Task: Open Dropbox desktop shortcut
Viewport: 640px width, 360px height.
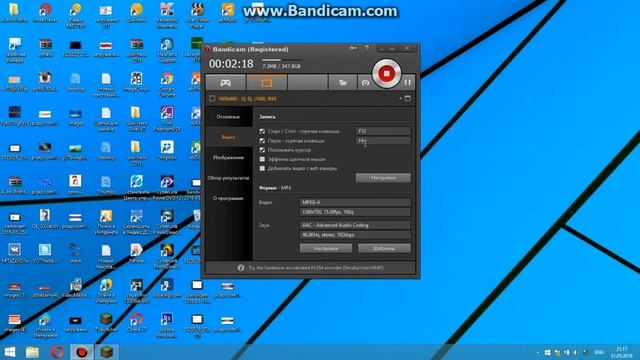Action: 167,150
